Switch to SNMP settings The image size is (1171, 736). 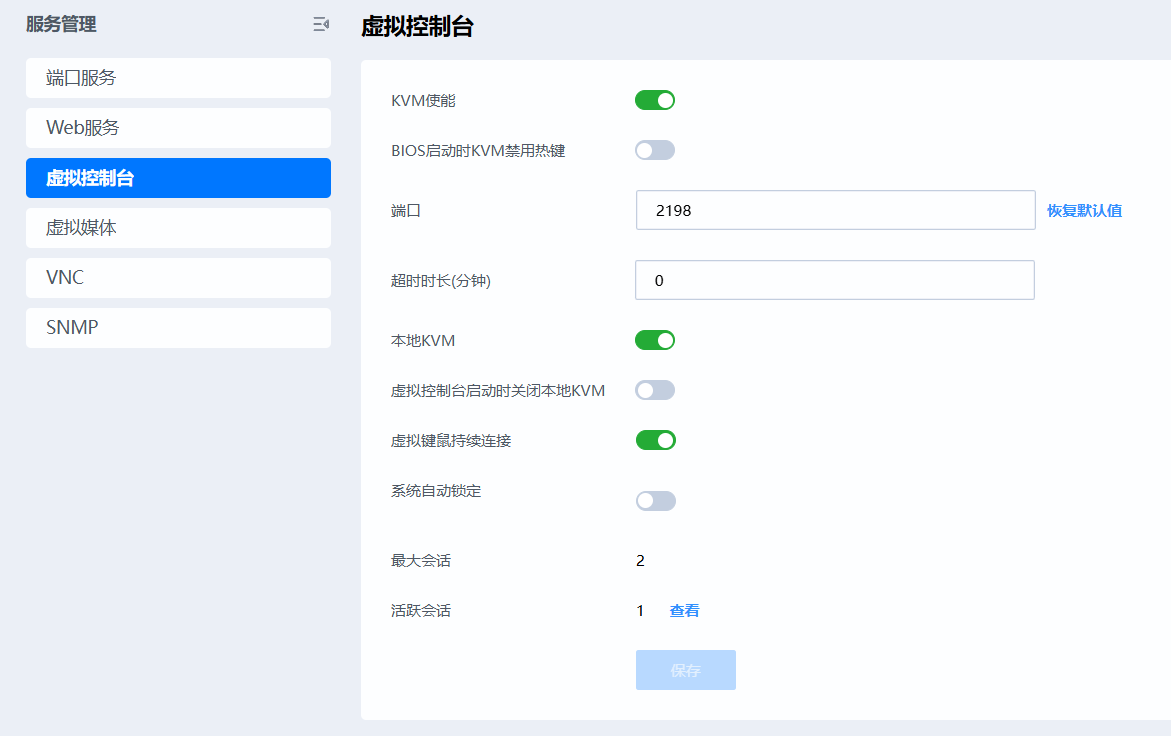(178, 328)
